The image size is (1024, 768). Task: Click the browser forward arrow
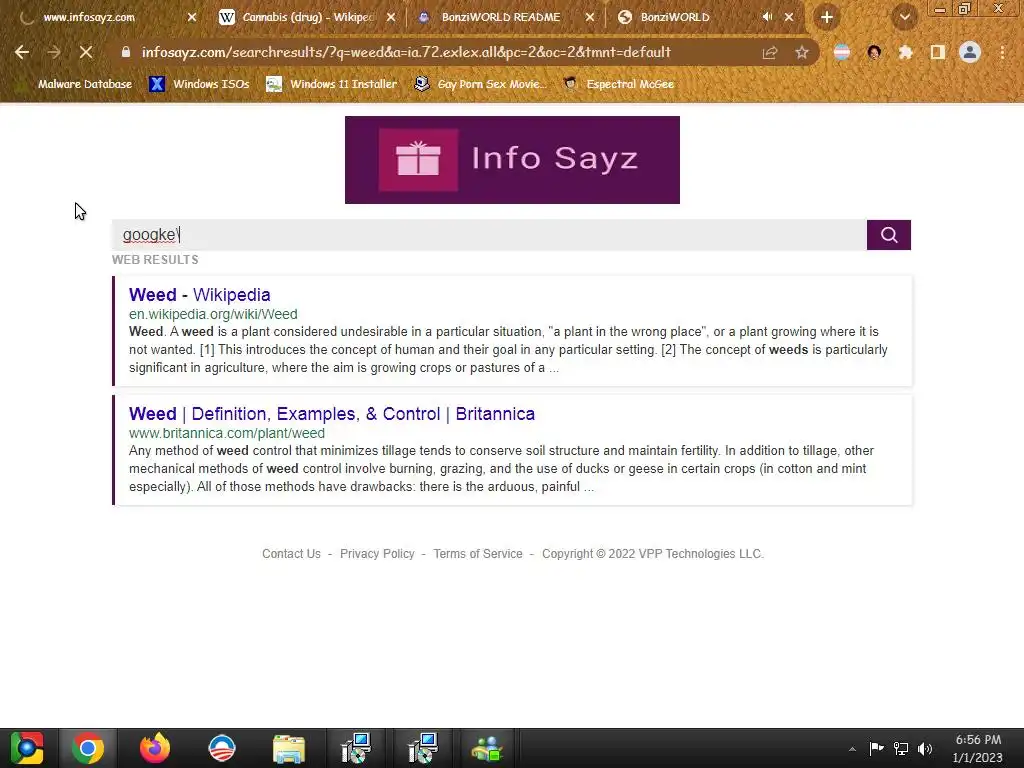point(54,52)
